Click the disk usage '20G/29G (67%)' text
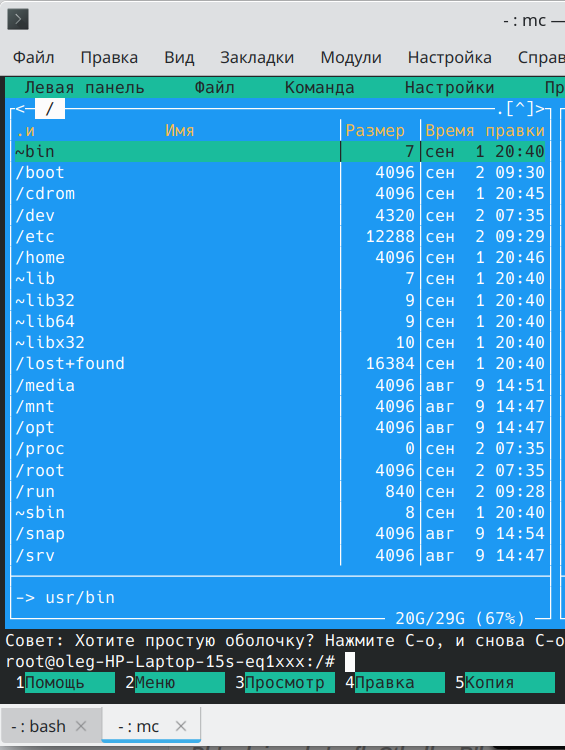This screenshot has height=750, width=565. click(460, 618)
